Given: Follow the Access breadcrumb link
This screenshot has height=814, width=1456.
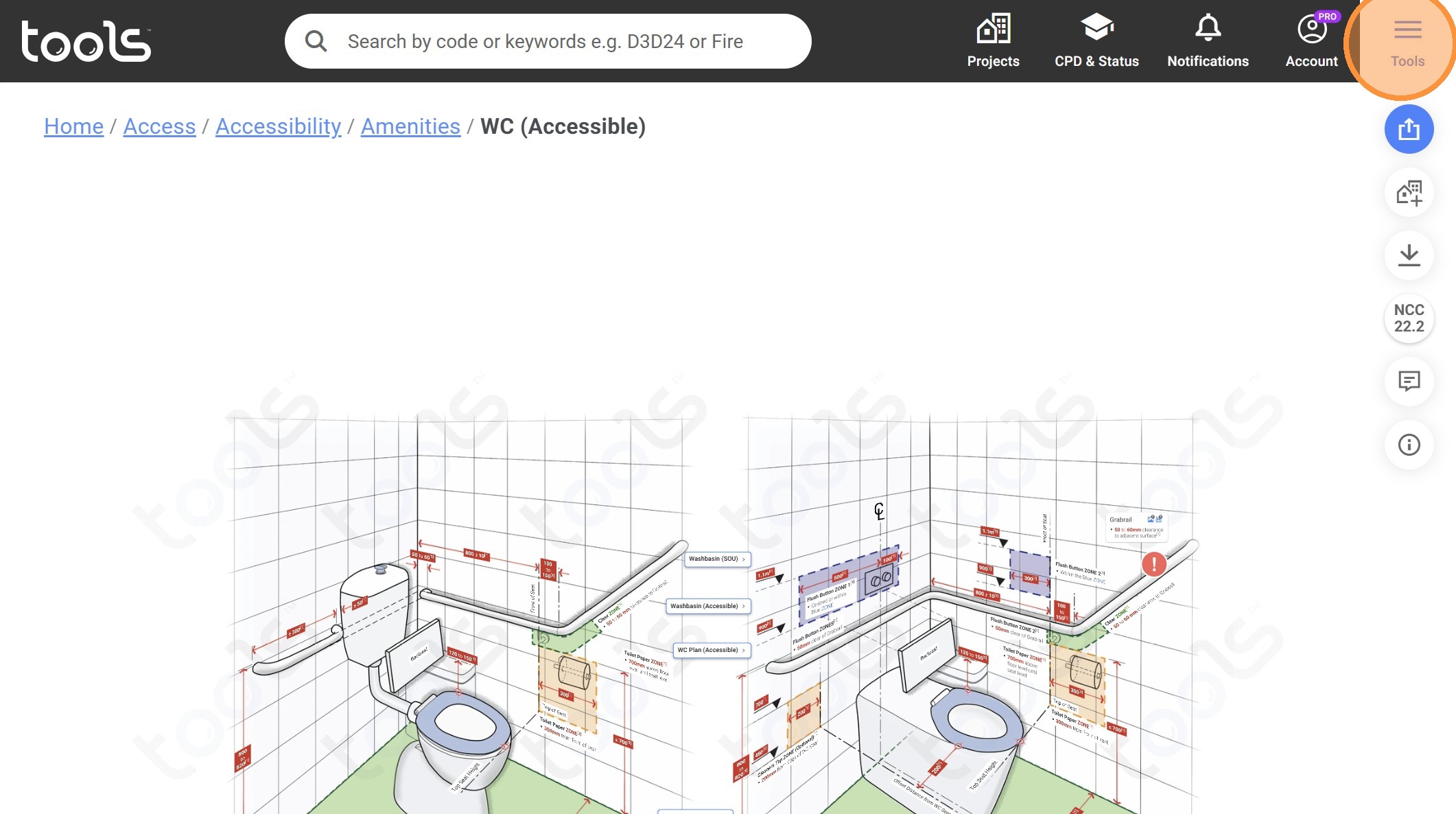Looking at the screenshot, I should (159, 126).
